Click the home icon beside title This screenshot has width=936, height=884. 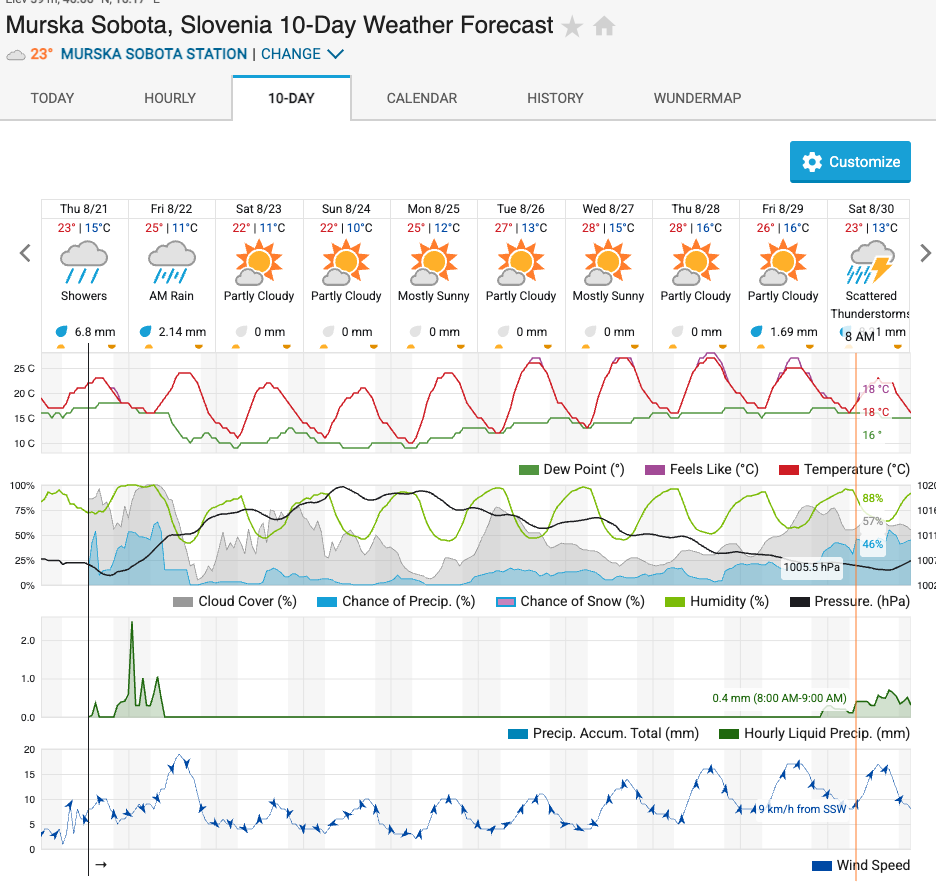tap(604, 27)
